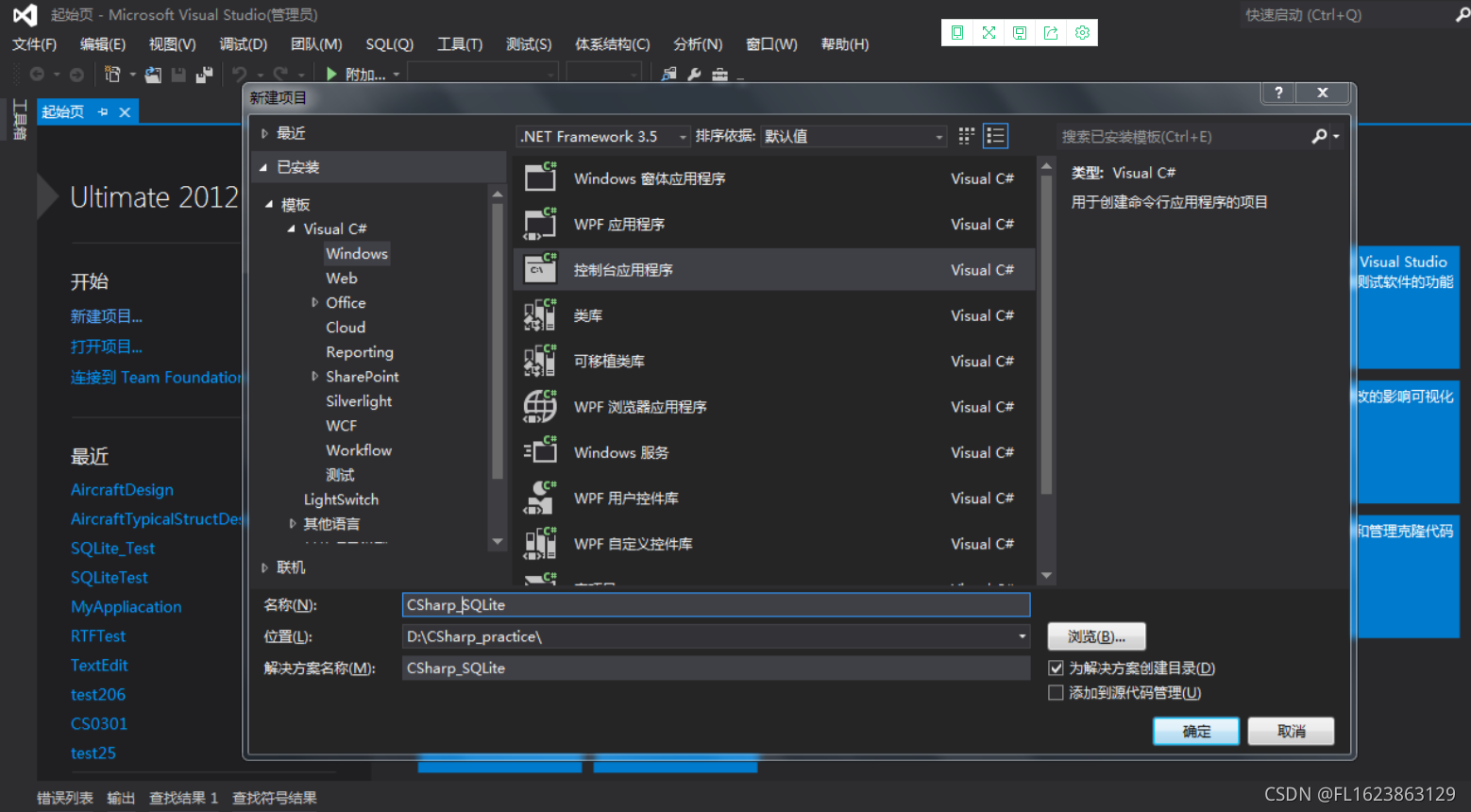The height and width of the screenshot is (812, 1471).
Task: Enable 添加到源代码管理(U)
Action: click(1056, 692)
